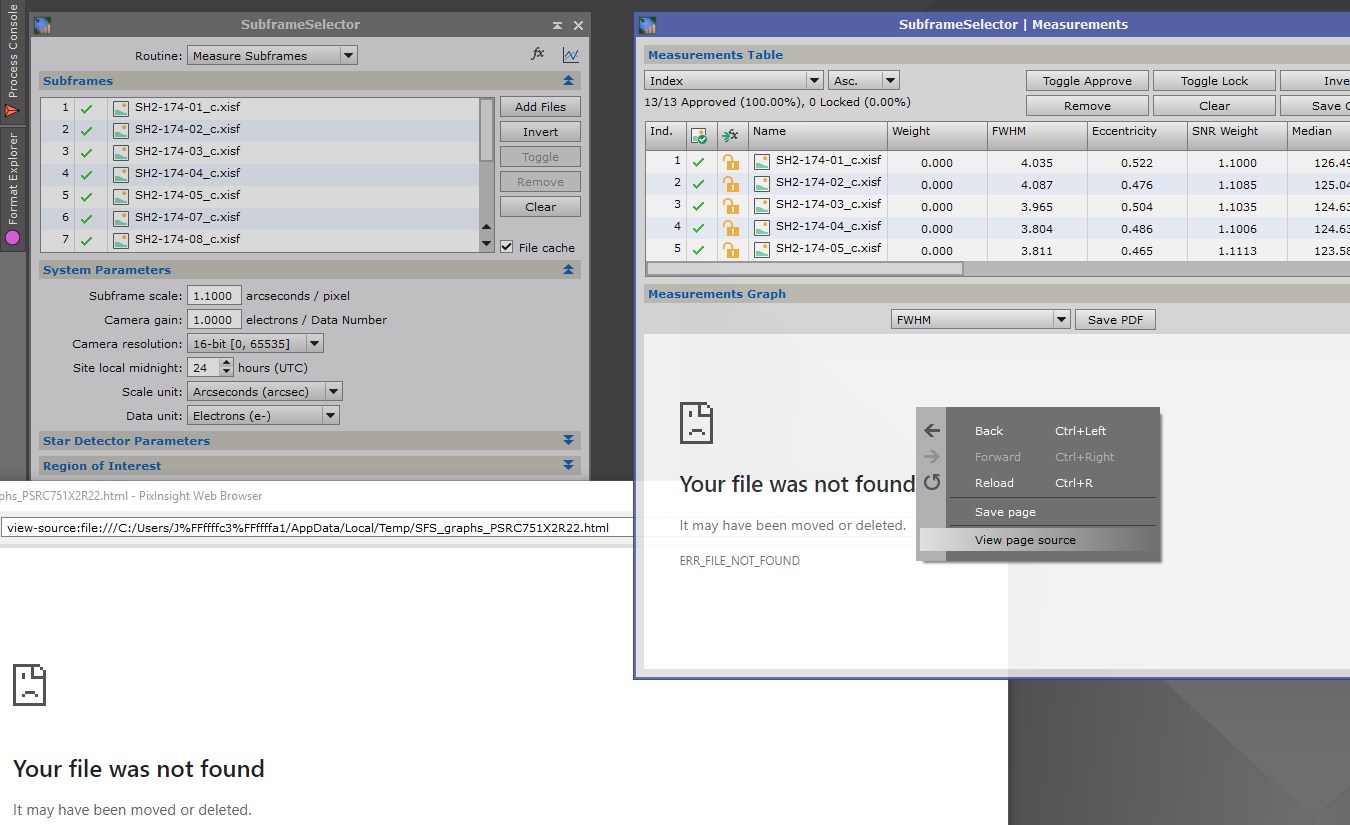
Task: Toggle approval checkmark for Measurements row 3
Action: (x=699, y=206)
